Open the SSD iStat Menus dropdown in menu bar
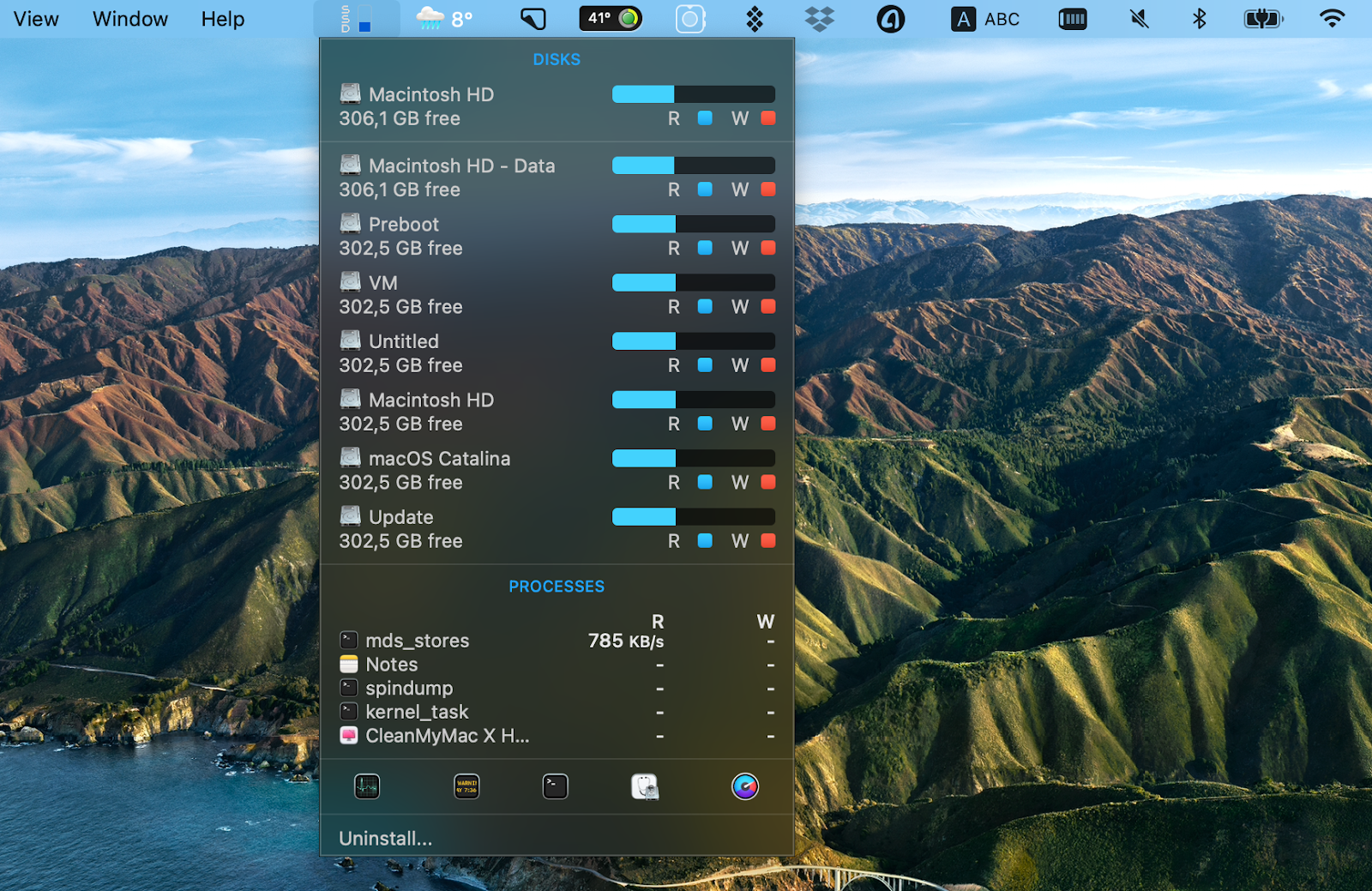 click(x=358, y=17)
